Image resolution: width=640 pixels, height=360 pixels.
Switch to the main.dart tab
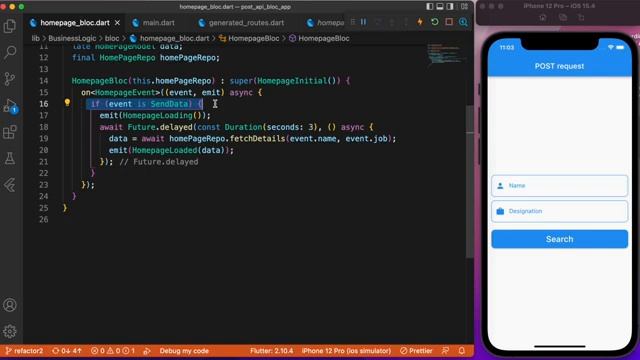tap(158, 23)
